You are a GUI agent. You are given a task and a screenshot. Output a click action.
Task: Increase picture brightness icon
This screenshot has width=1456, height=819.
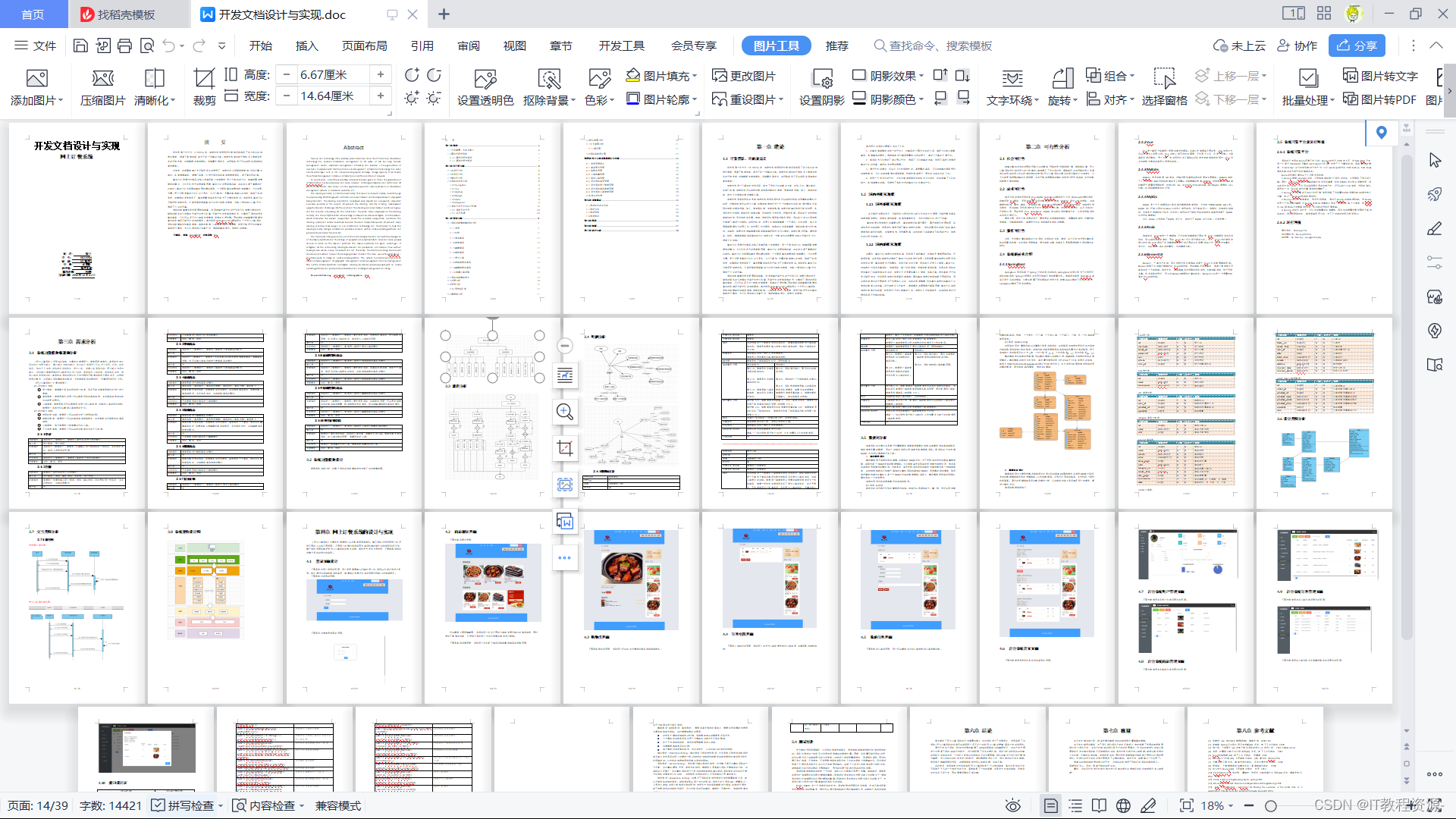[x=412, y=98]
